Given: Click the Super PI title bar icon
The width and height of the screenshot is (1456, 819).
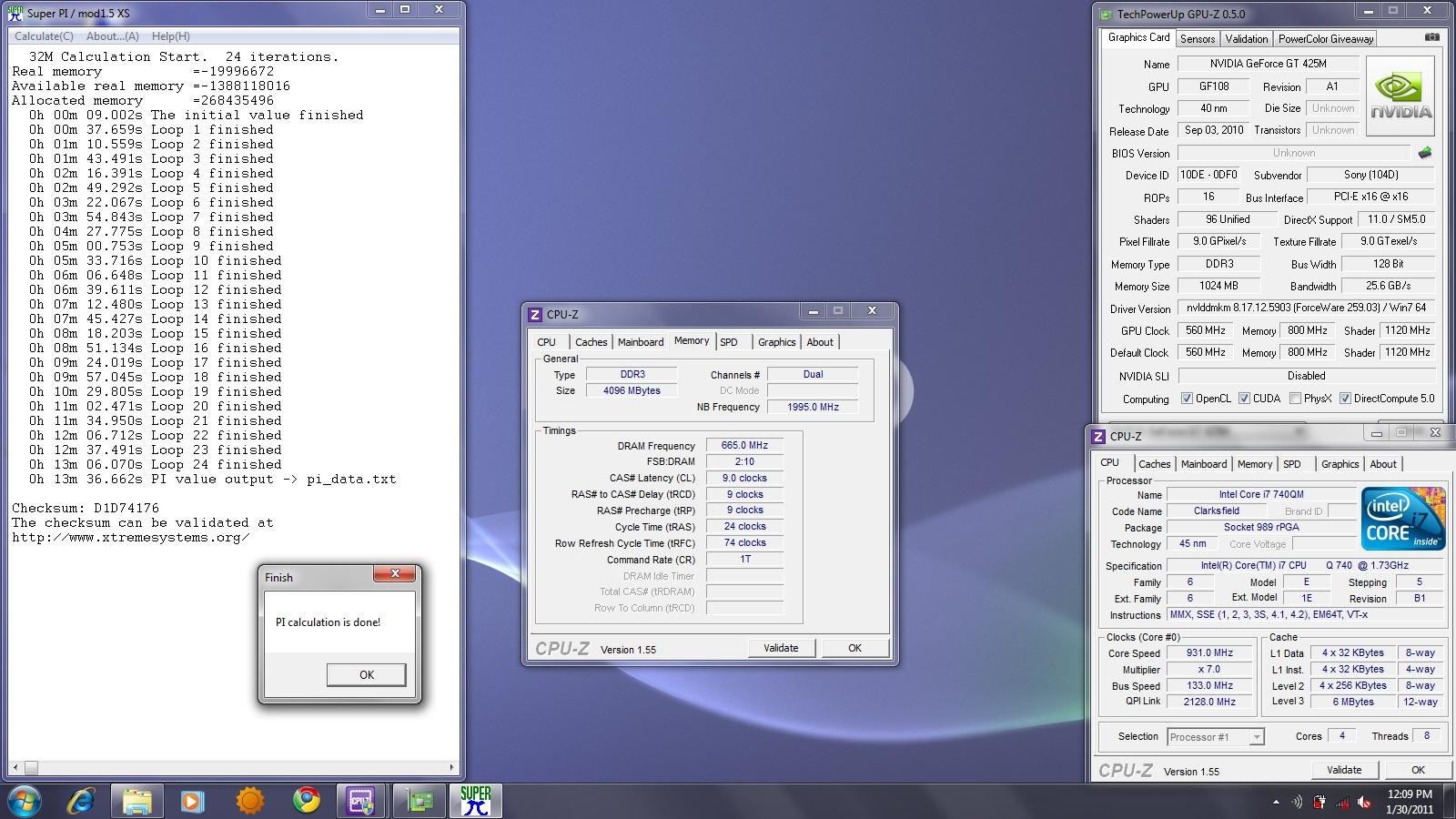Looking at the screenshot, I should (x=16, y=13).
